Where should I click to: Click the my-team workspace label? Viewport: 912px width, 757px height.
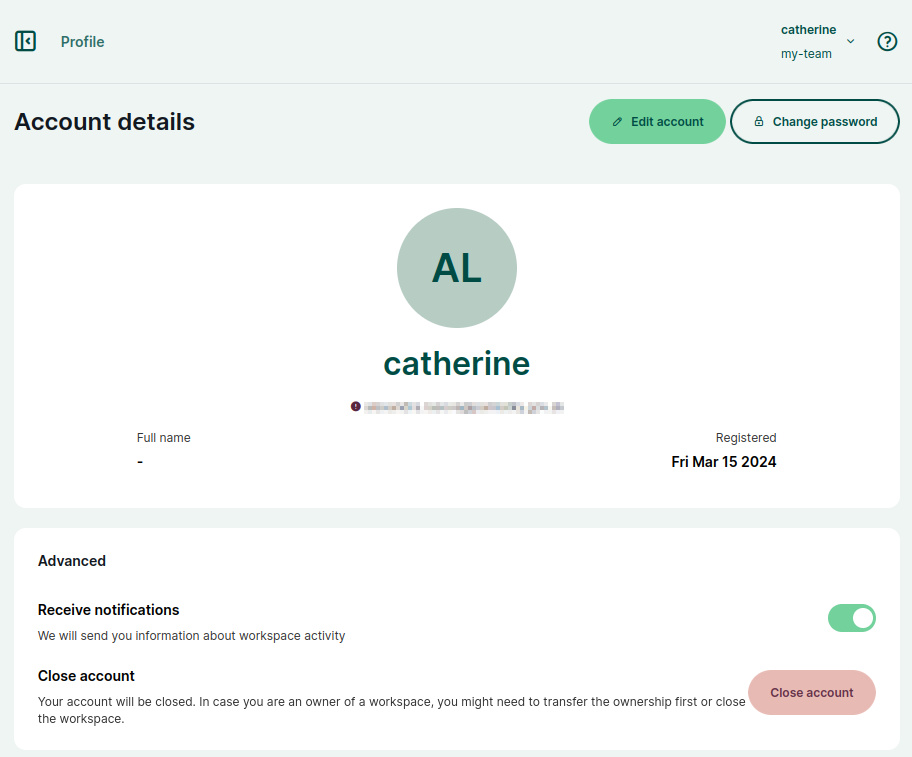click(806, 53)
